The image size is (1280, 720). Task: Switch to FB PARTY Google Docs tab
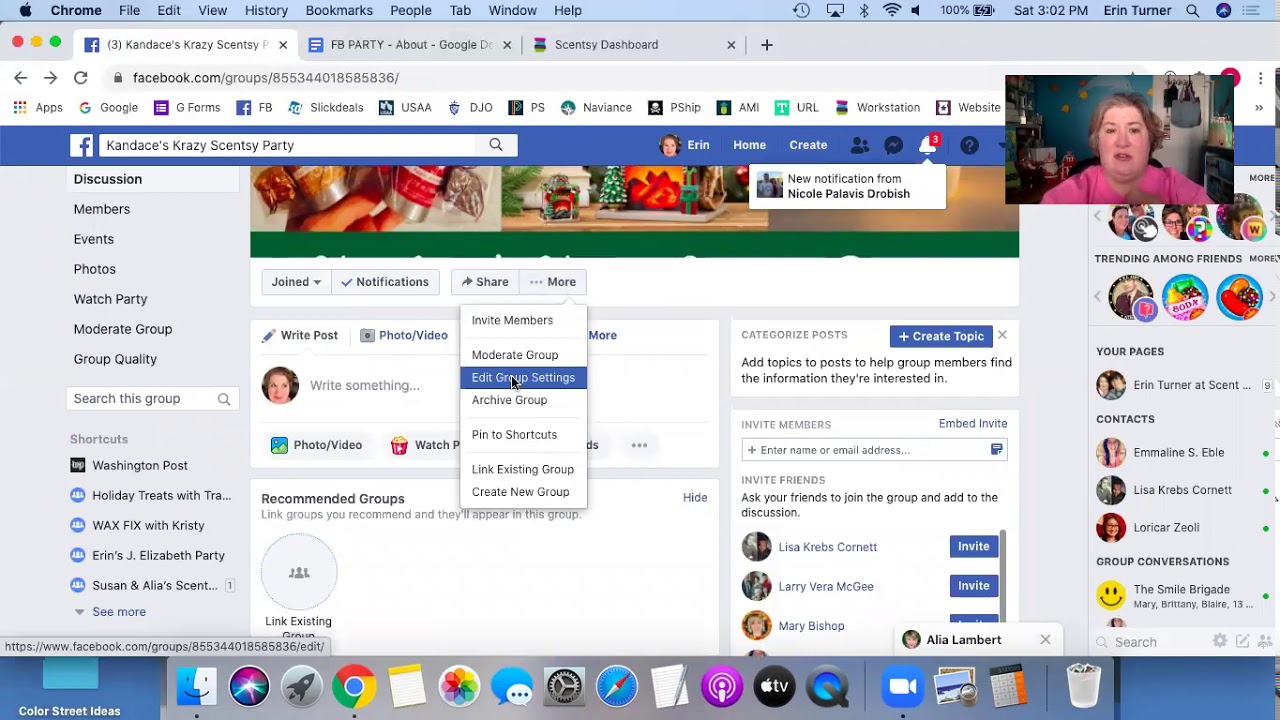pyautogui.click(x=411, y=45)
